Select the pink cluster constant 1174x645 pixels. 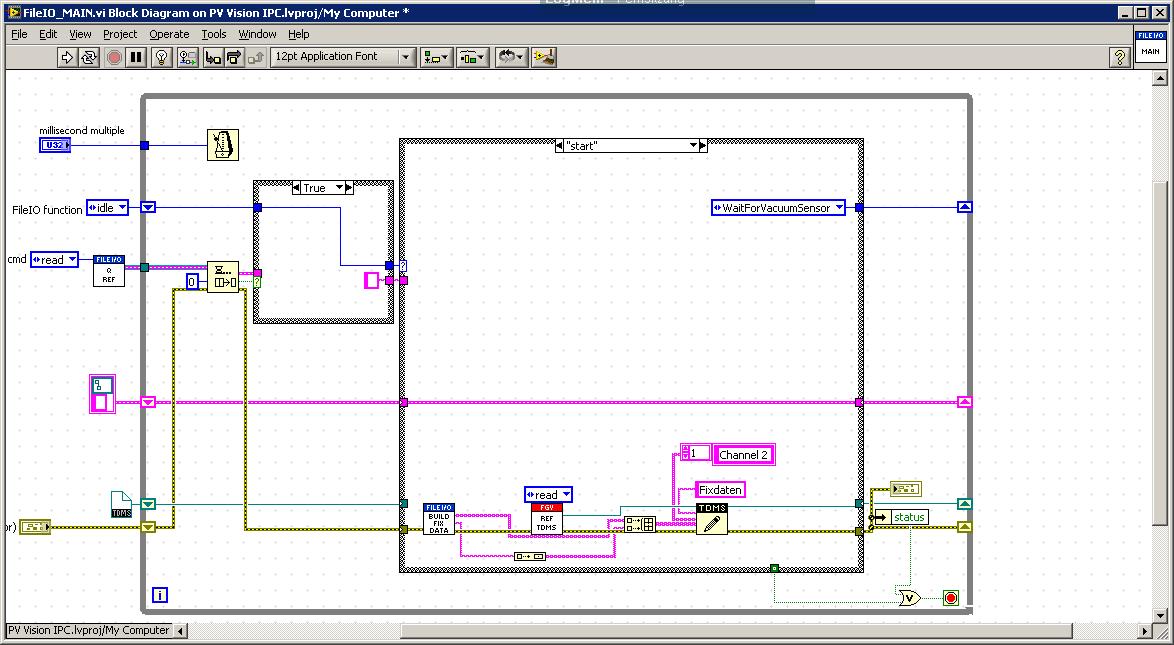[x=102, y=394]
